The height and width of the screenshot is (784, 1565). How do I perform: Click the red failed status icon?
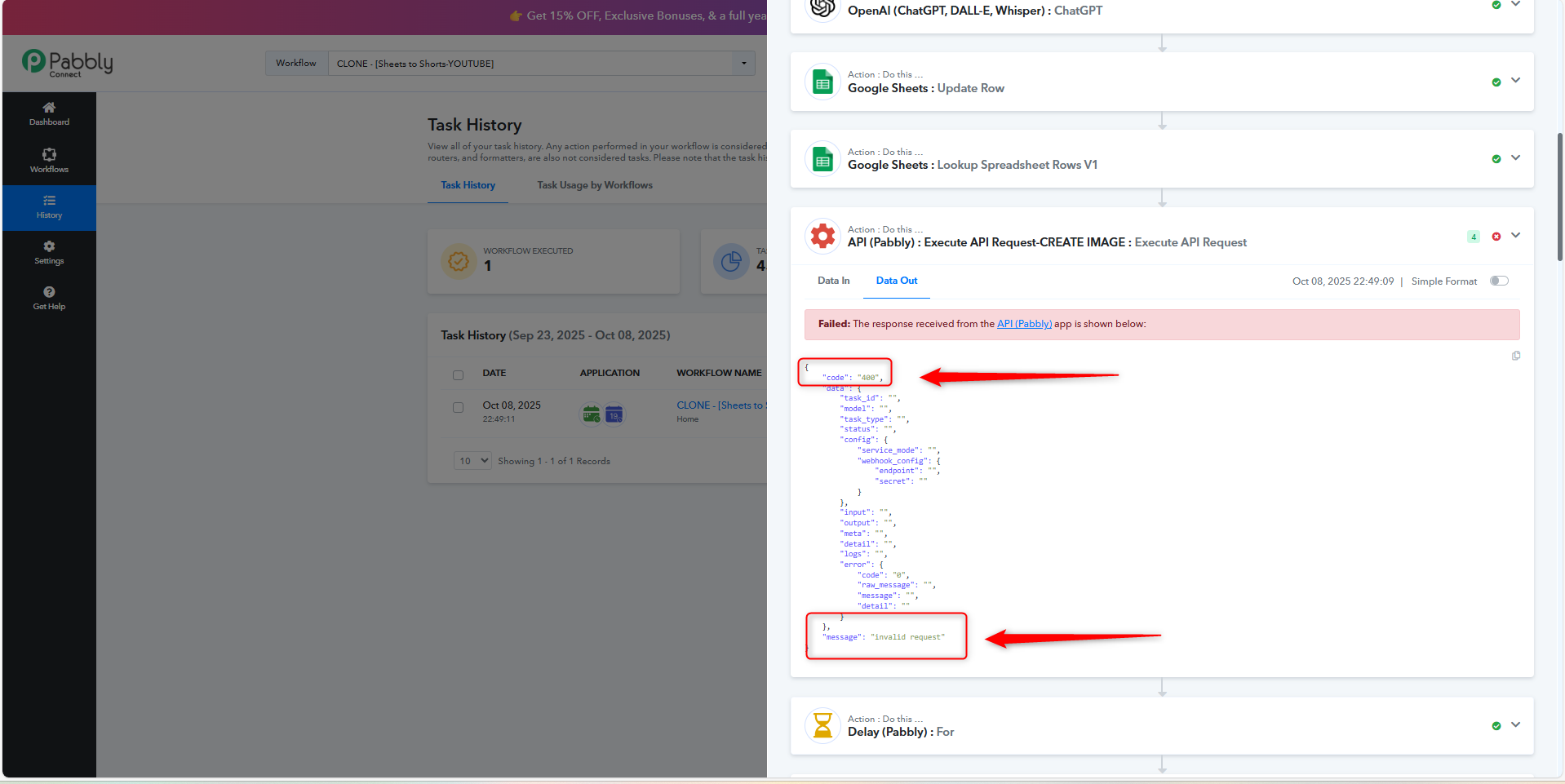[1496, 237]
